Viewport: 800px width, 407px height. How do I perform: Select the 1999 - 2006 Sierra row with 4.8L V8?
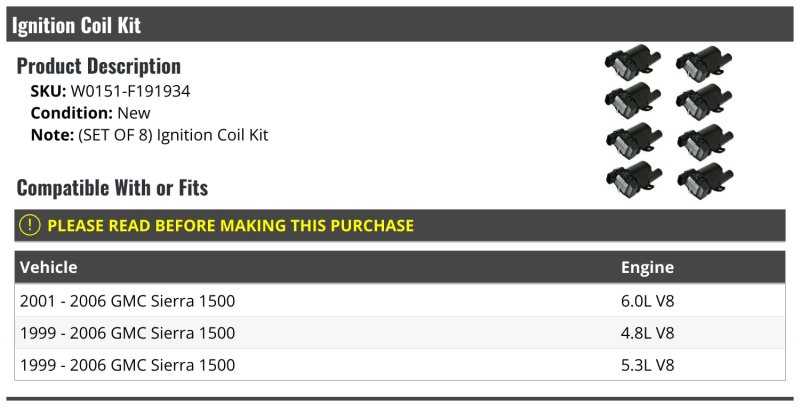(x=400, y=333)
